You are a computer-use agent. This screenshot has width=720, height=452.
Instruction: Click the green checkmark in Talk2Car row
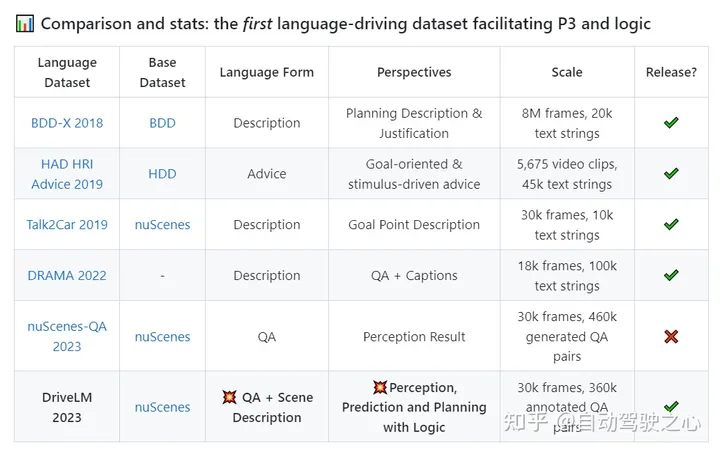point(671,225)
